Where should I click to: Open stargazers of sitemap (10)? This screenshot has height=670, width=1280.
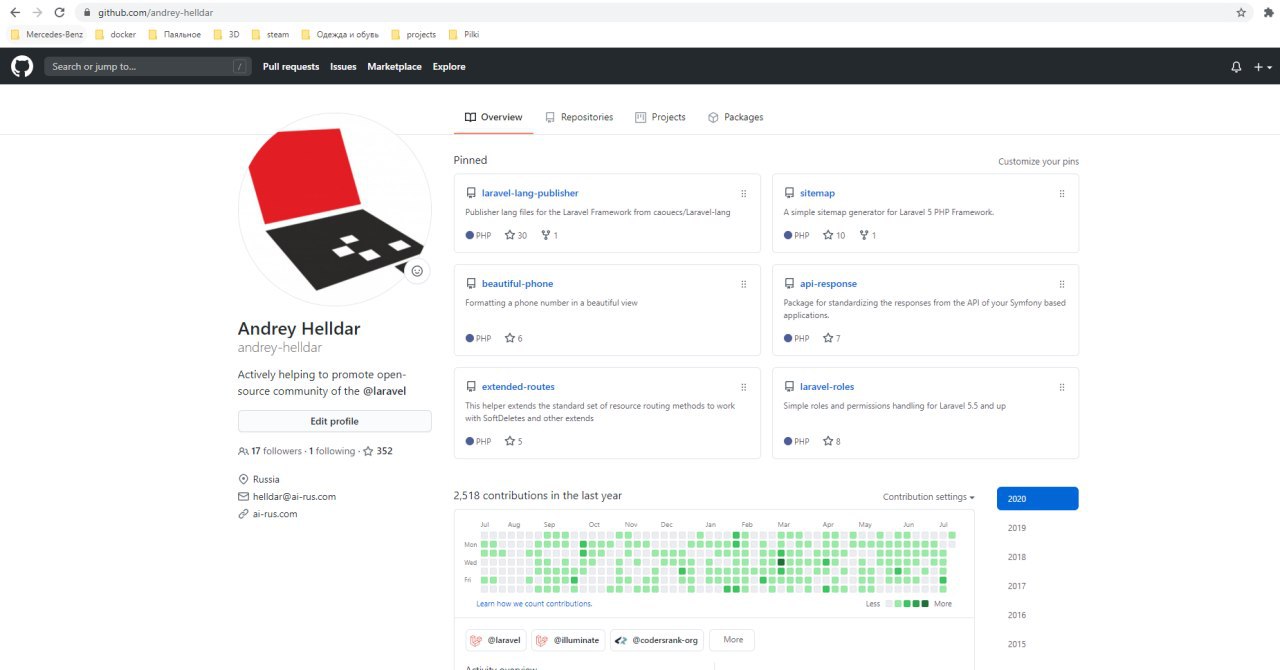[x=834, y=235]
